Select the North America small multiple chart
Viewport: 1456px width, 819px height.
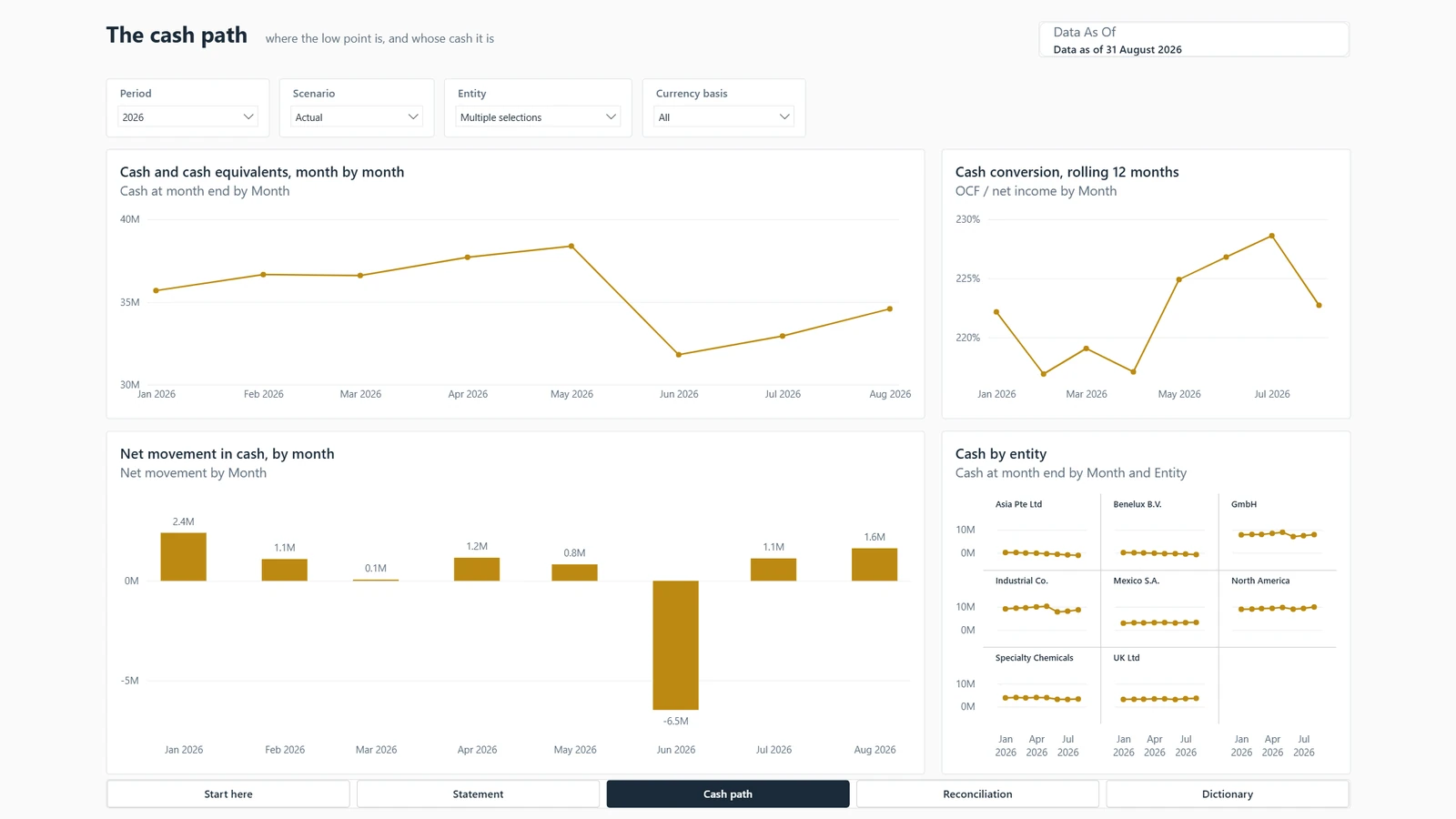coord(1277,609)
